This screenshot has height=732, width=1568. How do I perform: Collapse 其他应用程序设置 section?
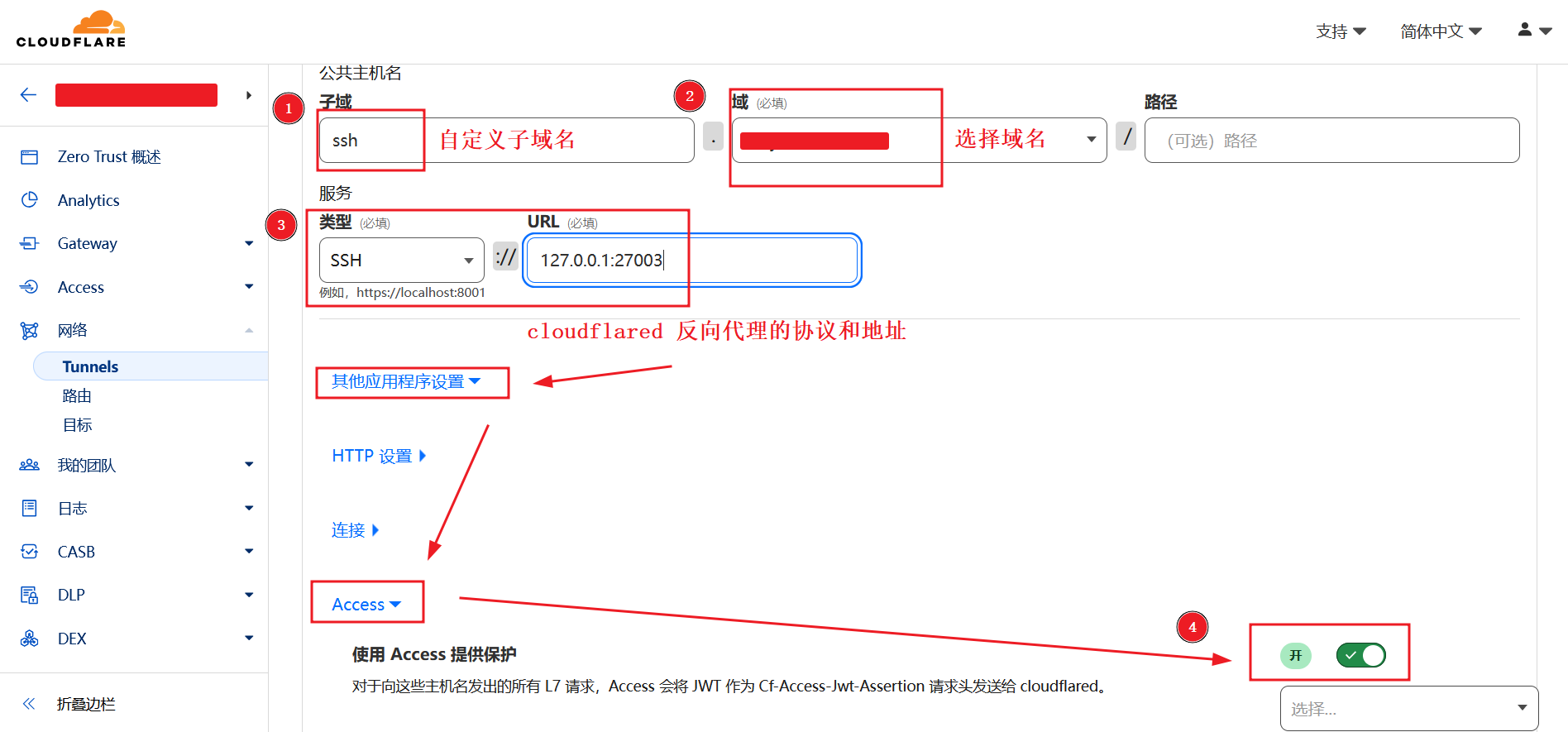tap(406, 381)
